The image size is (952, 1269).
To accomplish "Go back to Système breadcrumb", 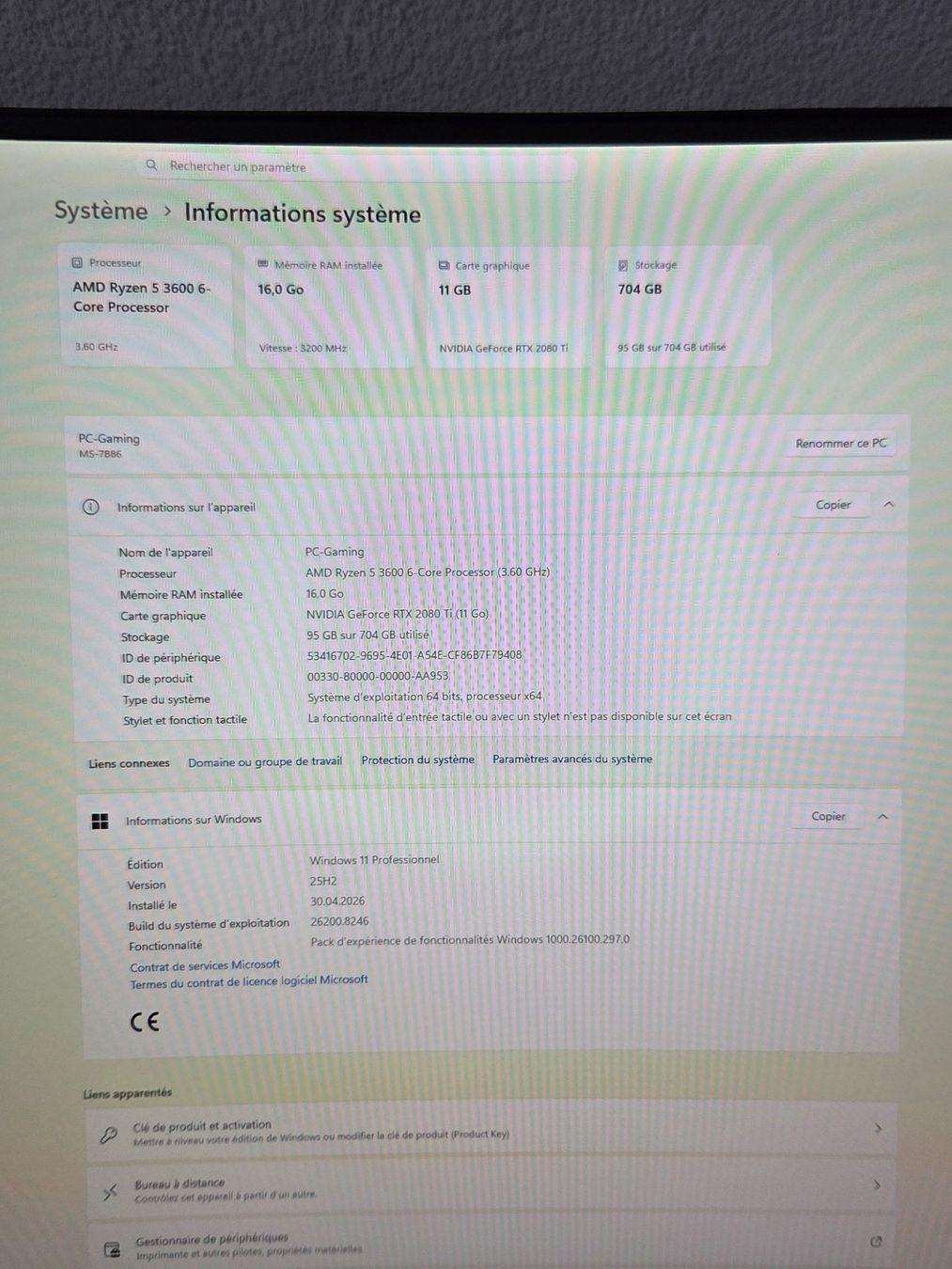I will pos(101,211).
